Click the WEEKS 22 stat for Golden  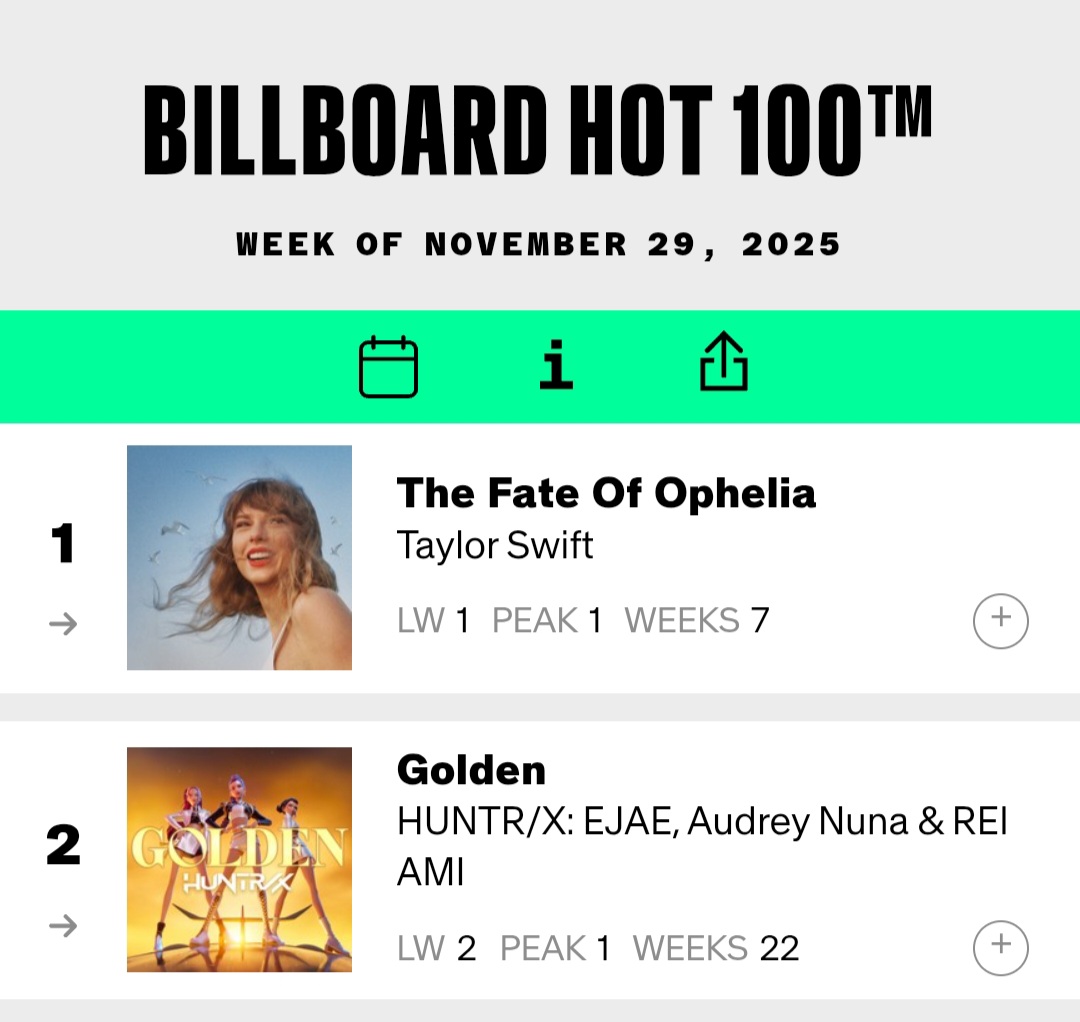(x=716, y=948)
